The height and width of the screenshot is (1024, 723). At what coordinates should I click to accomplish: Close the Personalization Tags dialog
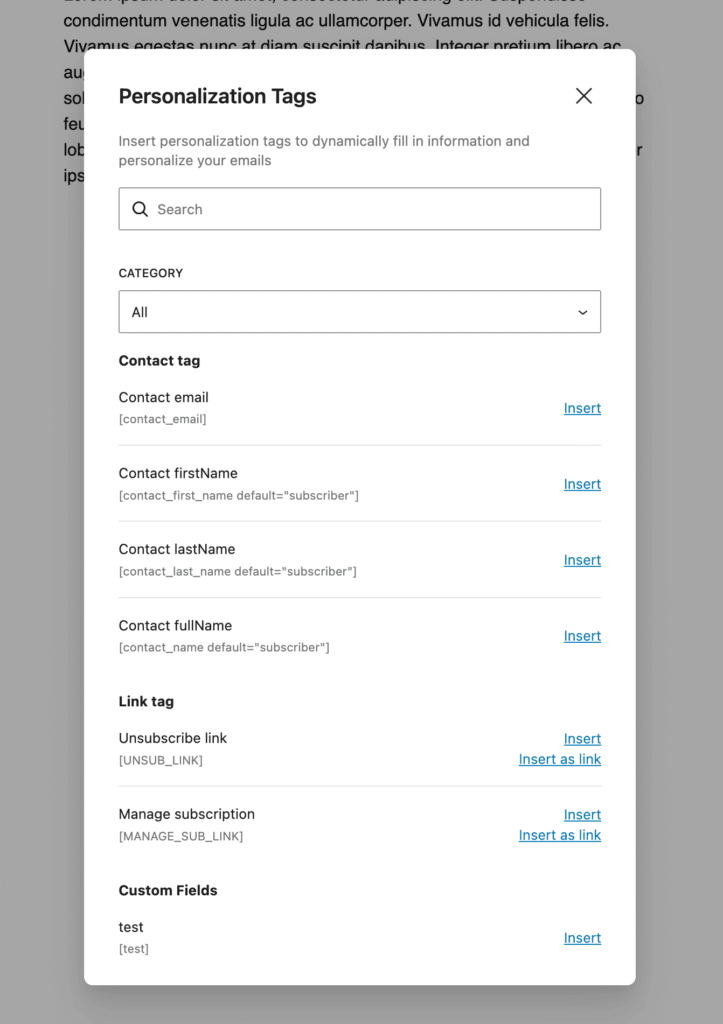[x=584, y=96]
